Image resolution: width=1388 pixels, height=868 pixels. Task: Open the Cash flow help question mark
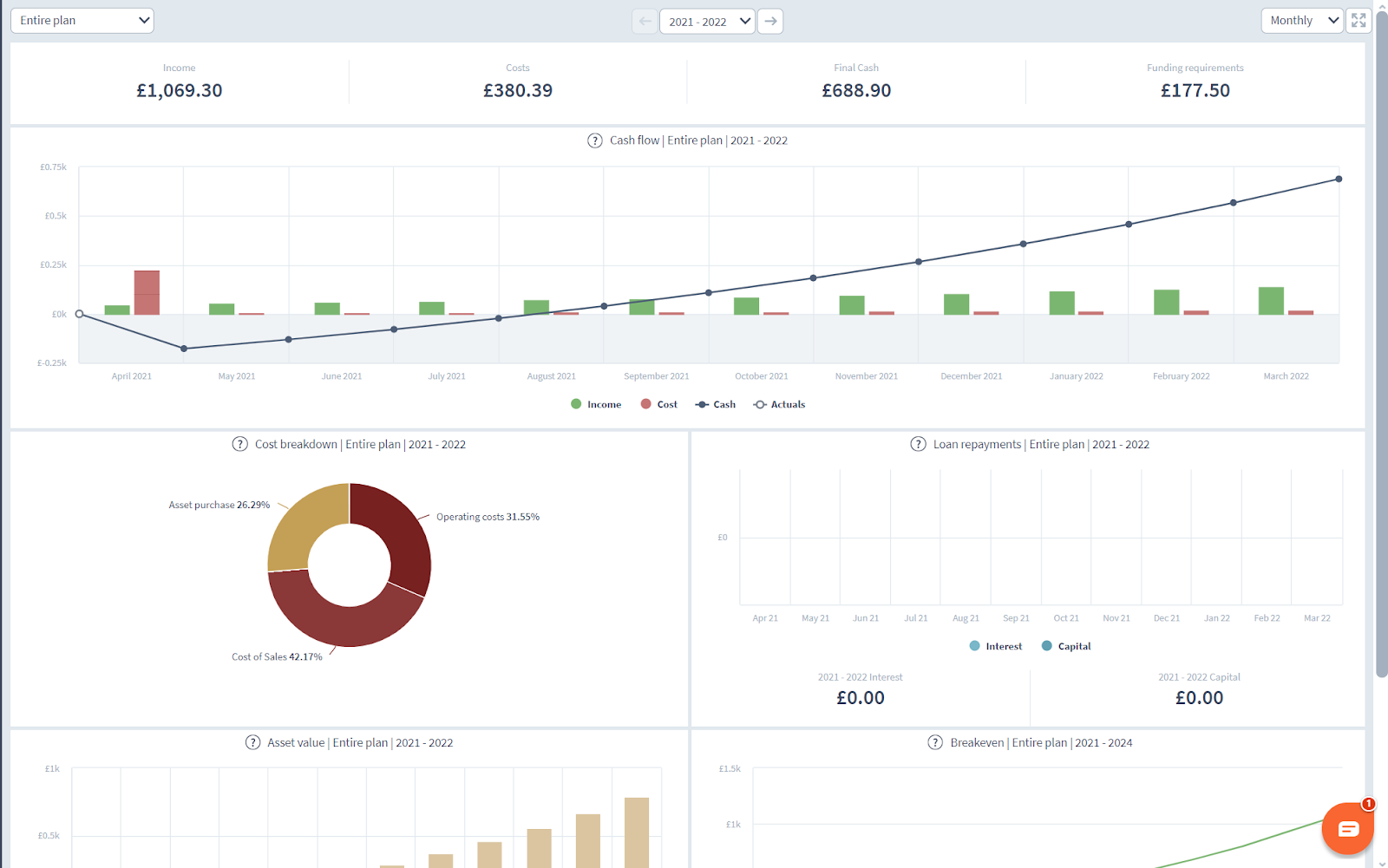pyautogui.click(x=595, y=140)
